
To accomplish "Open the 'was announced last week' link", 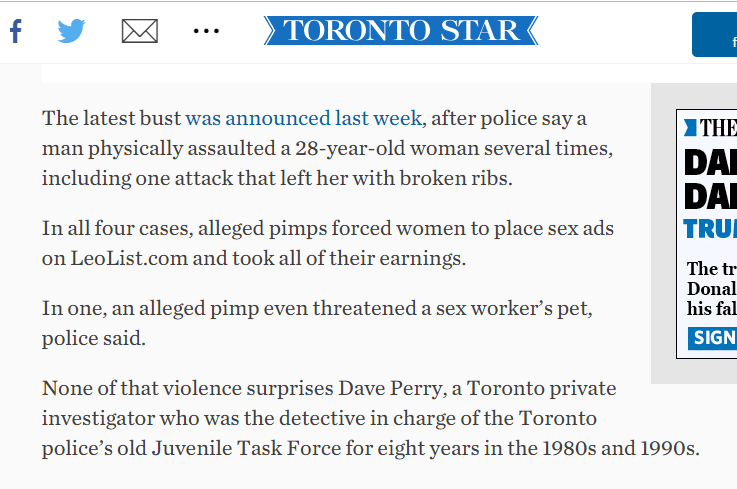I will (304, 118).
